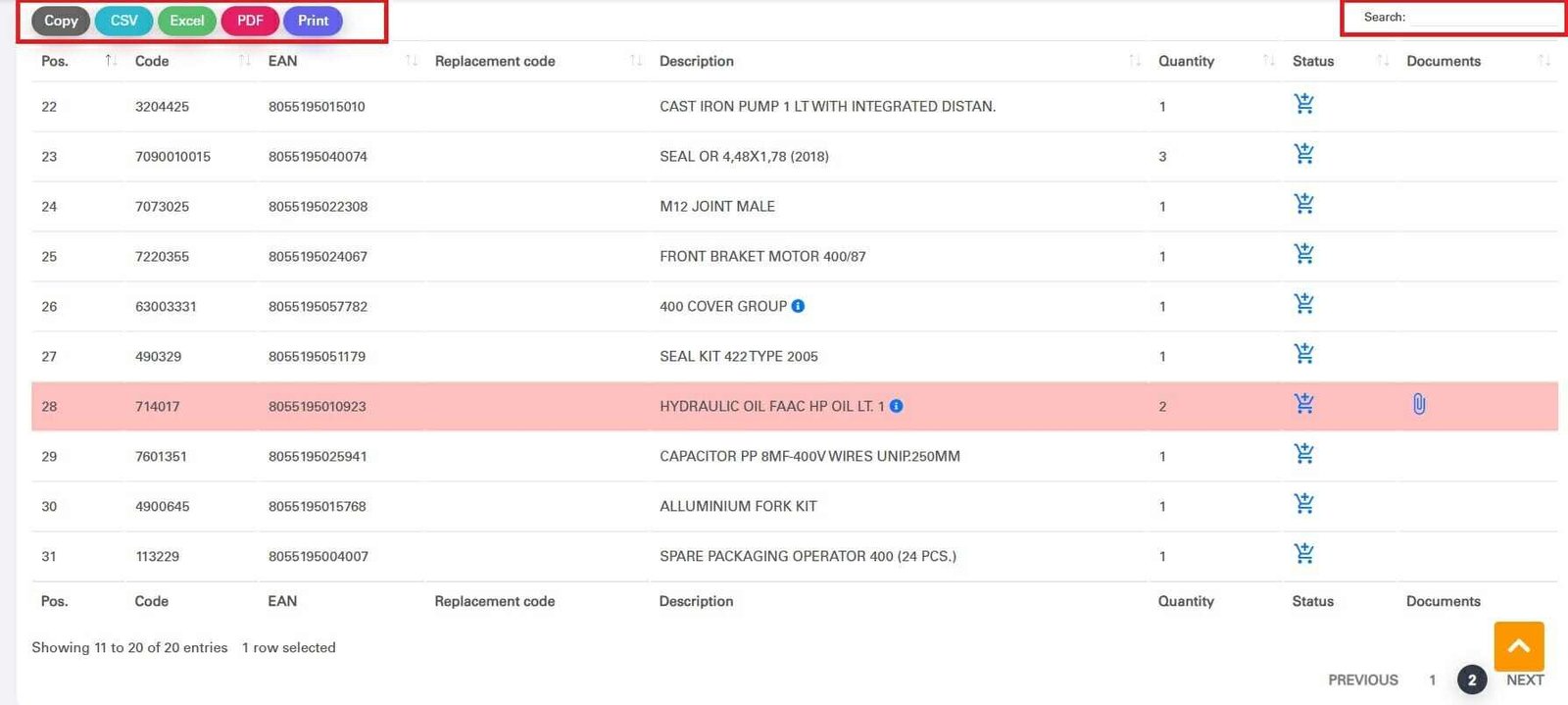Add CAPACITOR PP 8MF-400V to cart
Viewport: 1568px width, 705px height.
click(x=1303, y=454)
